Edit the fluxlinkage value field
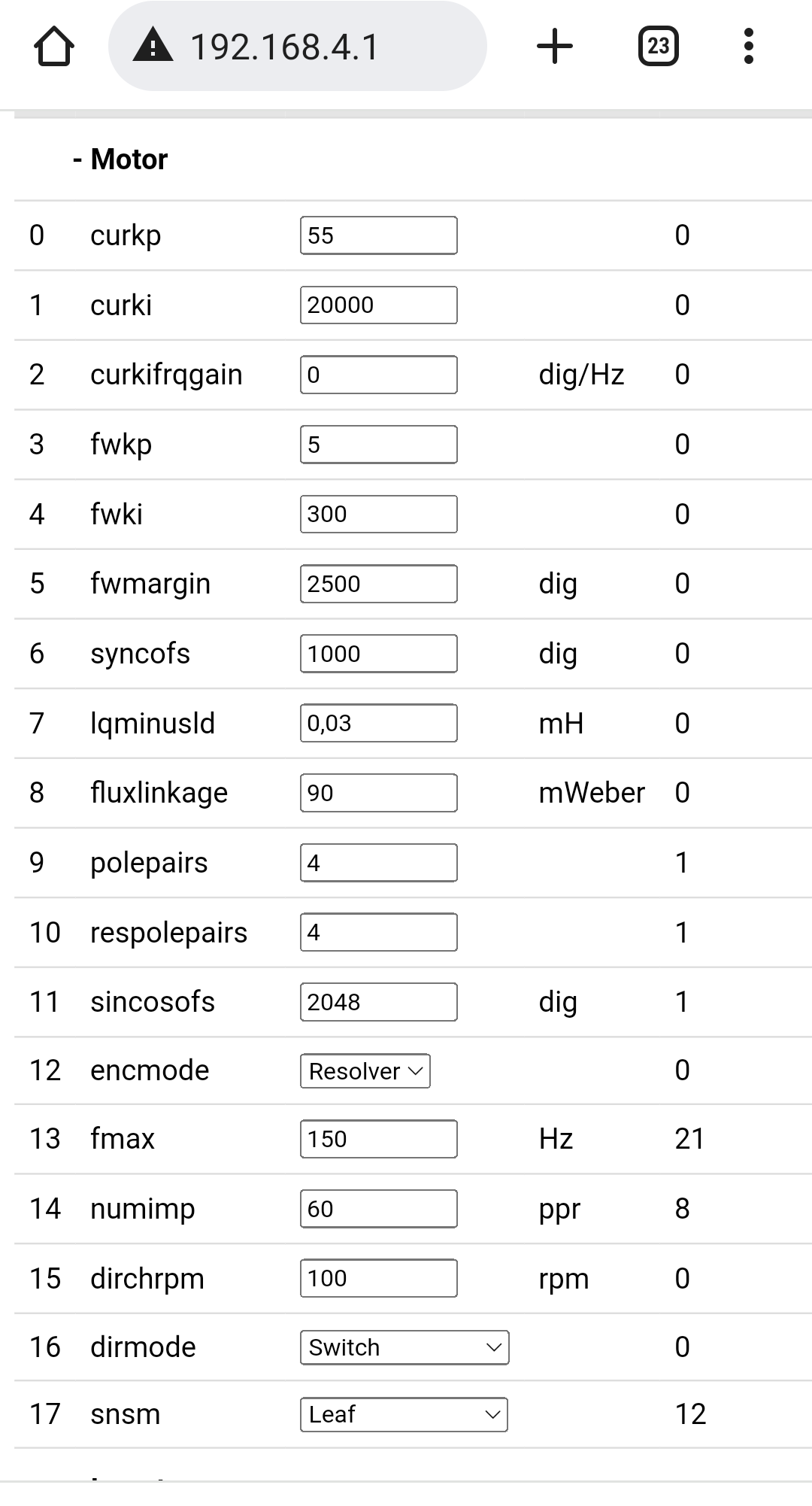This screenshot has width=812, height=1506. [x=378, y=793]
